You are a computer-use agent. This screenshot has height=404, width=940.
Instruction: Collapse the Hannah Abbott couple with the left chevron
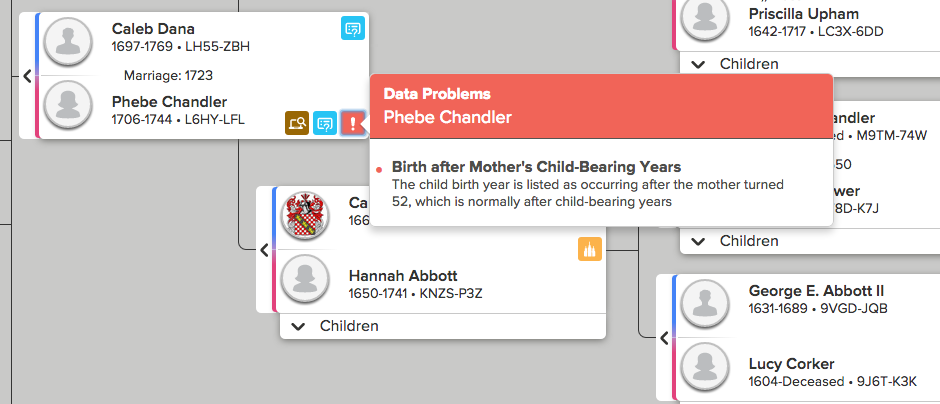[264, 251]
